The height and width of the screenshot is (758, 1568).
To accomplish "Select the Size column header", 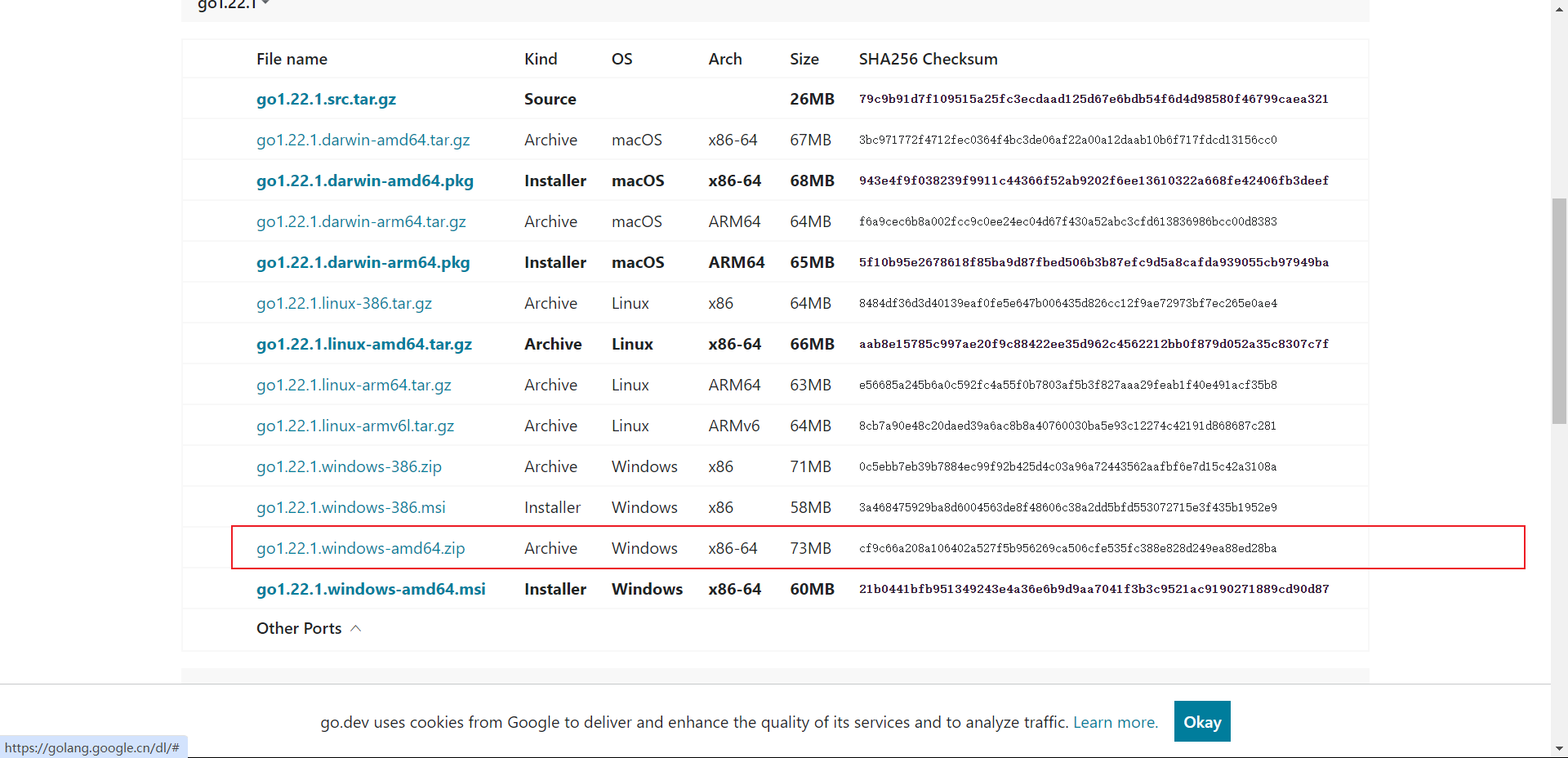I will point(804,59).
